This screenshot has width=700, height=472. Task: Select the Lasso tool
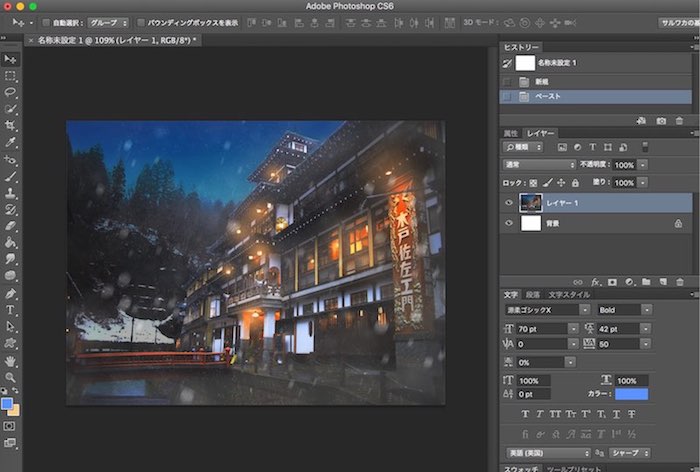pos(11,92)
